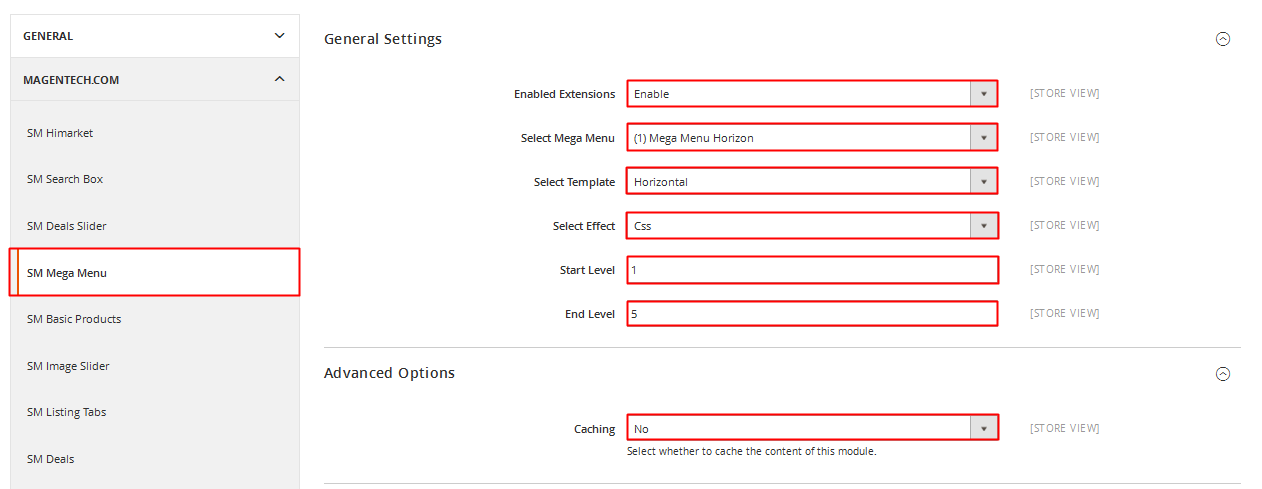
Task: Open the Caching dropdown
Action: (812, 429)
